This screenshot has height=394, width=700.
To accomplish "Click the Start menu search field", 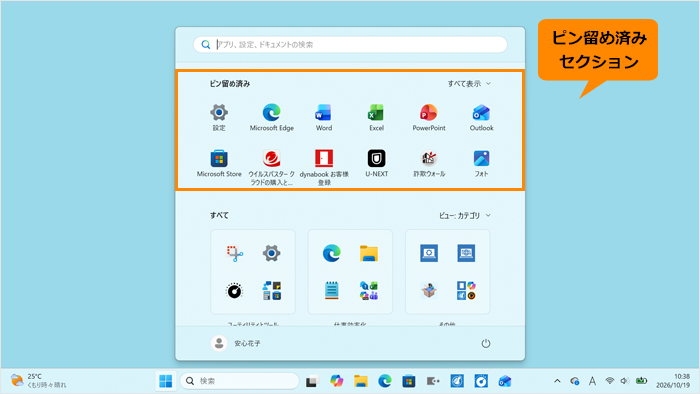I will click(350, 45).
